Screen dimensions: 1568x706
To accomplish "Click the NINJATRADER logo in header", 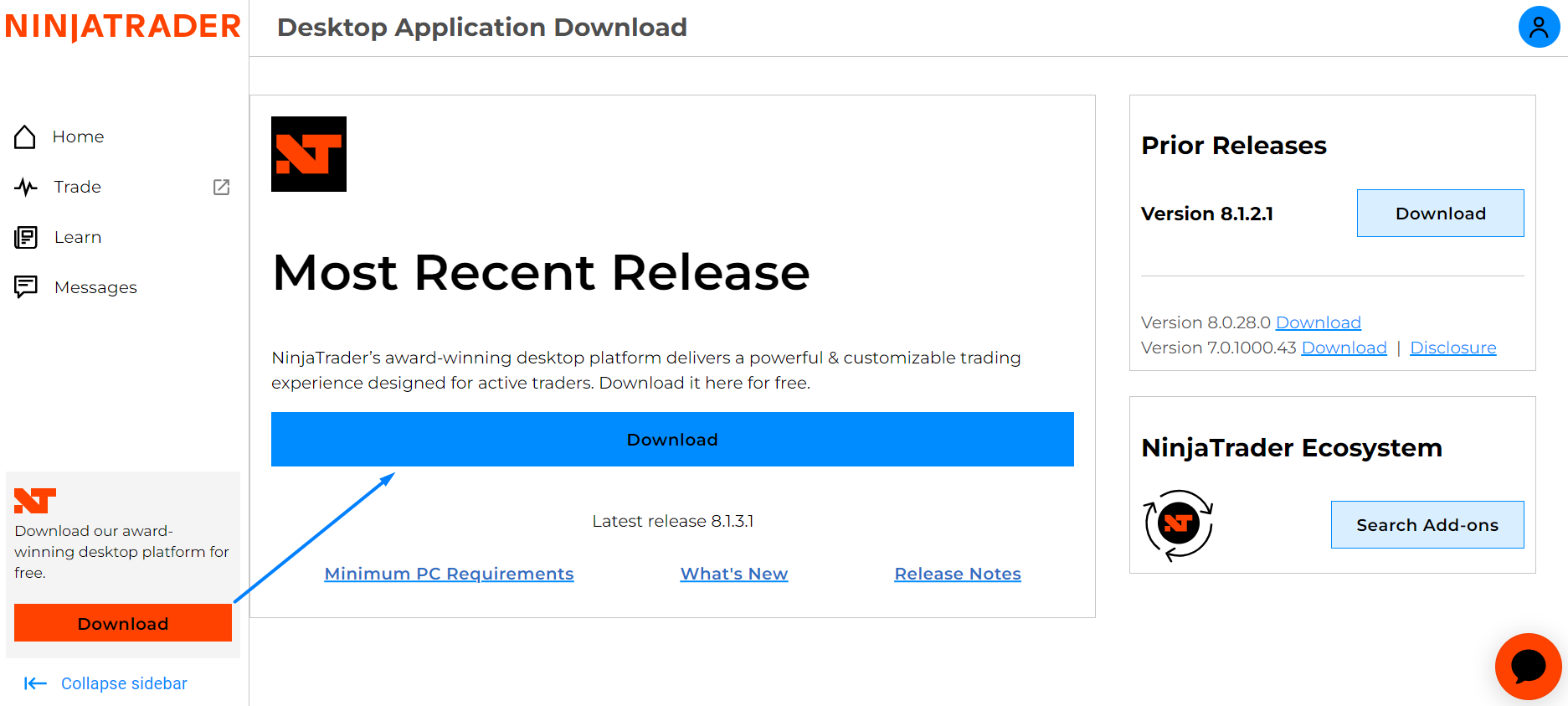I will coord(123,27).
